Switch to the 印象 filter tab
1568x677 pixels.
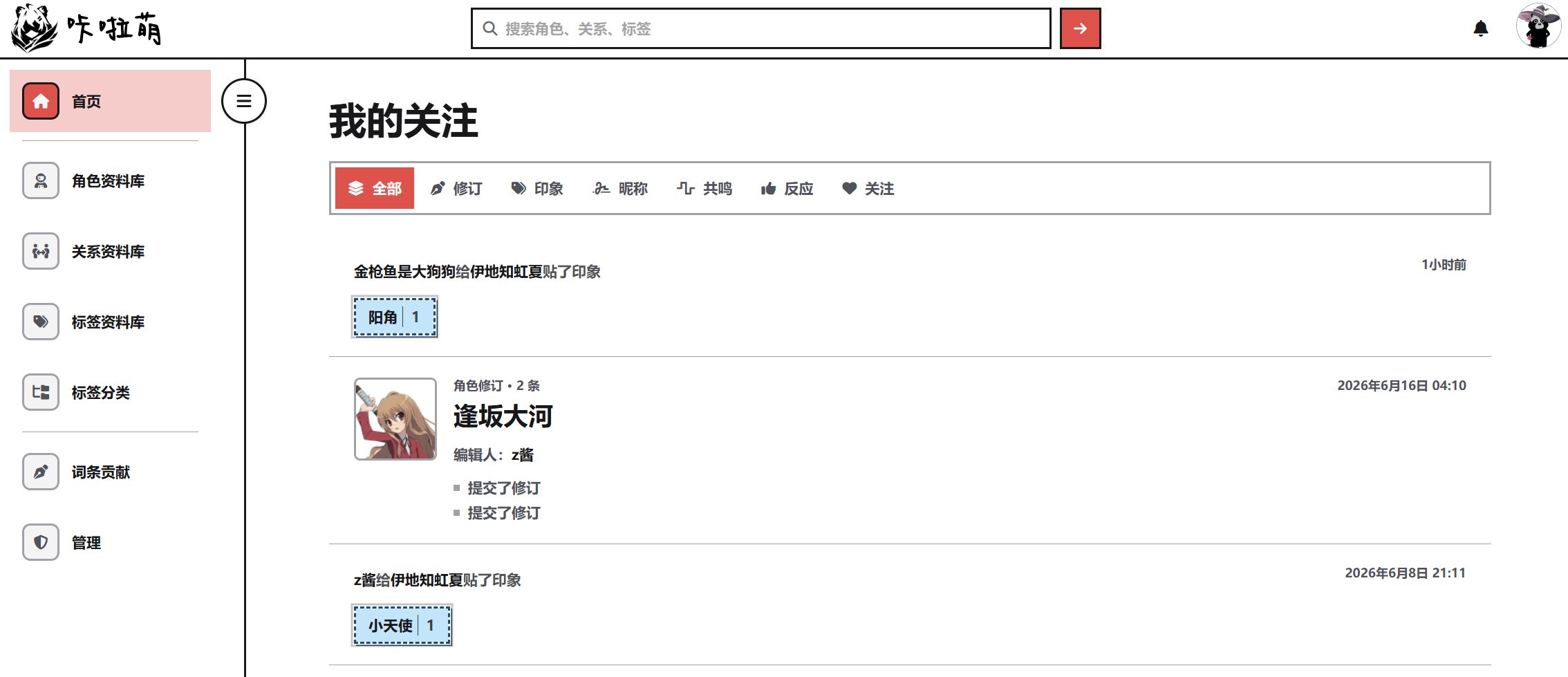[x=537, y=188]
